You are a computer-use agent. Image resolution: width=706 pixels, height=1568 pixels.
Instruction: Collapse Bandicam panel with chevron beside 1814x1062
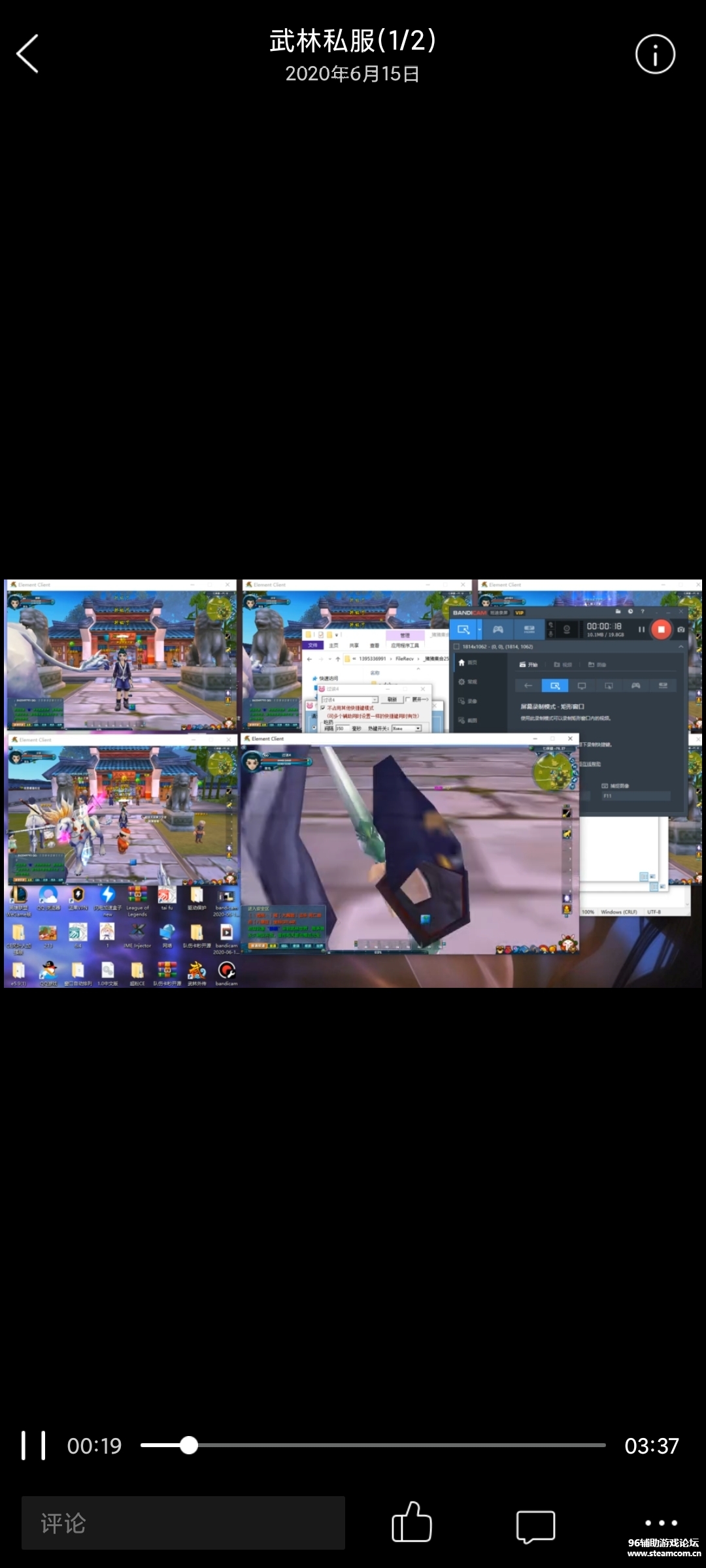pos(681,647)
